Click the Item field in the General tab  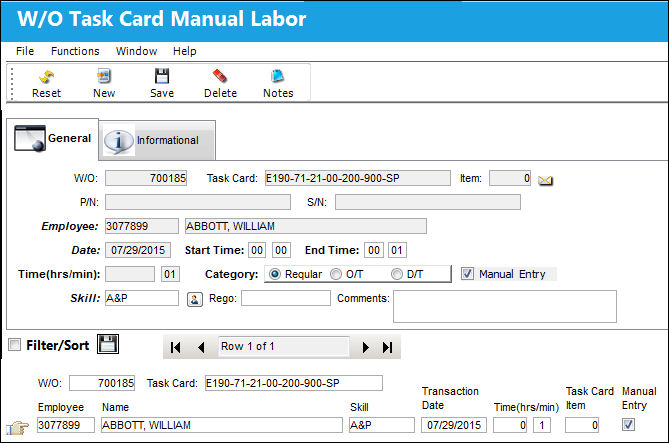[510, 178]
